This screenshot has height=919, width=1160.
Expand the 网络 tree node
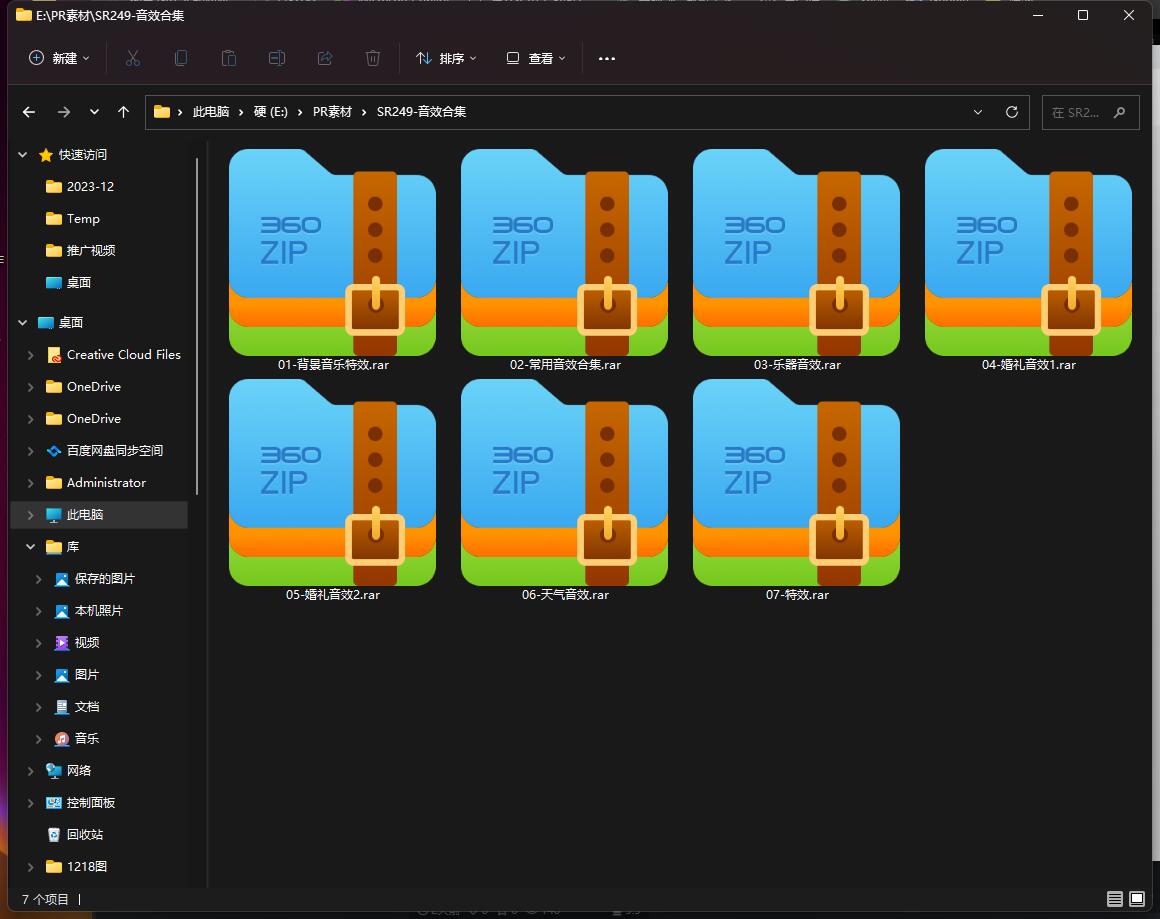coord(30,771)
